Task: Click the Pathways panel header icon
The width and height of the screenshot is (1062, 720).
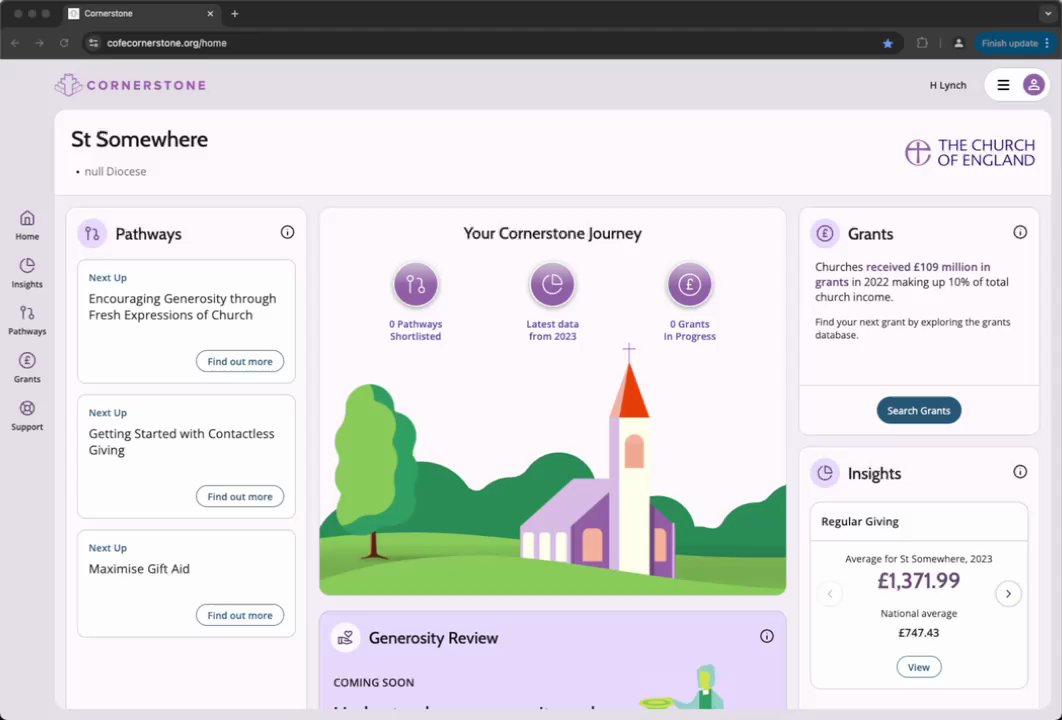Action: (92, 234)
